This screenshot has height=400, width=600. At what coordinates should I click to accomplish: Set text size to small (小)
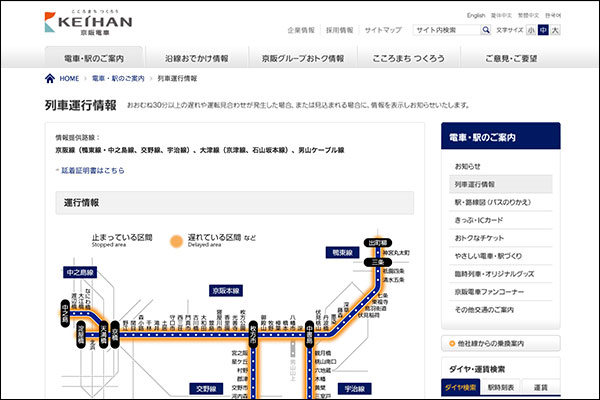pos(531,31)
